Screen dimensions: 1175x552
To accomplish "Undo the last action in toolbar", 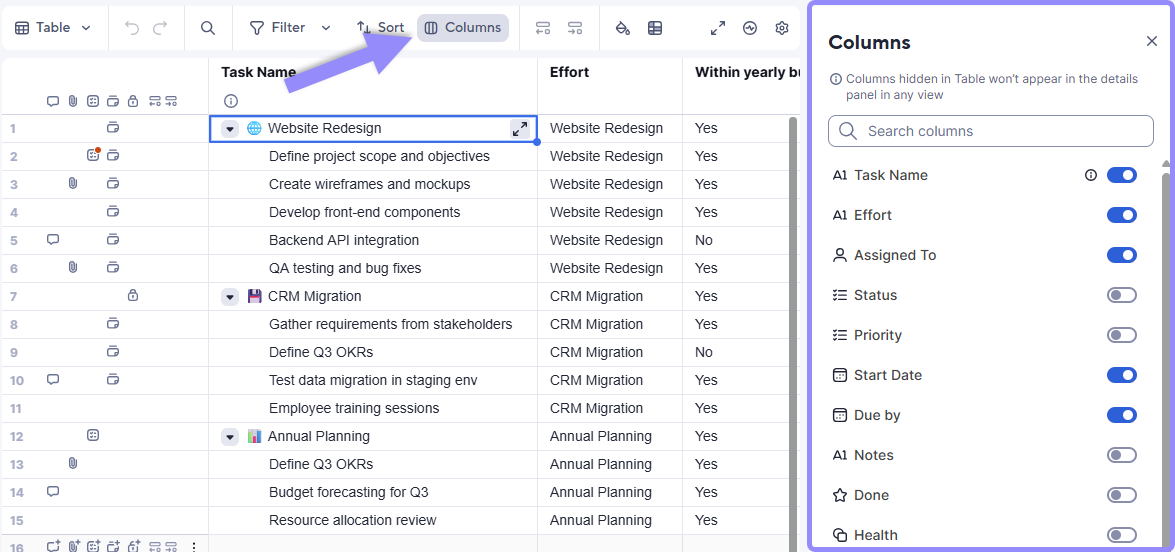I will coord(133,28).
